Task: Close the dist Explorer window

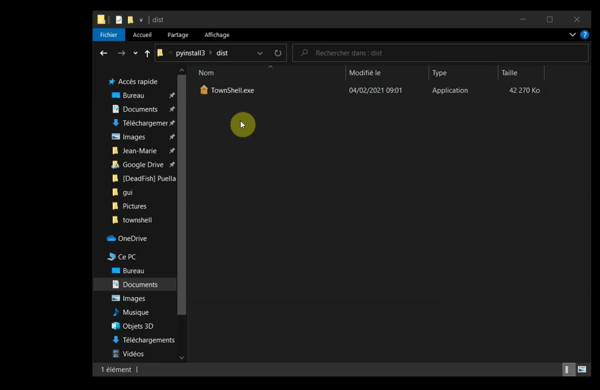Action: 577,20
